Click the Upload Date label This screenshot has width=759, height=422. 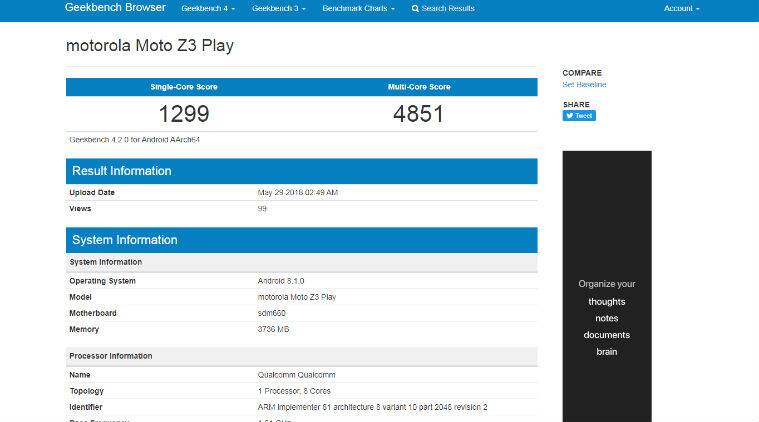92,193
